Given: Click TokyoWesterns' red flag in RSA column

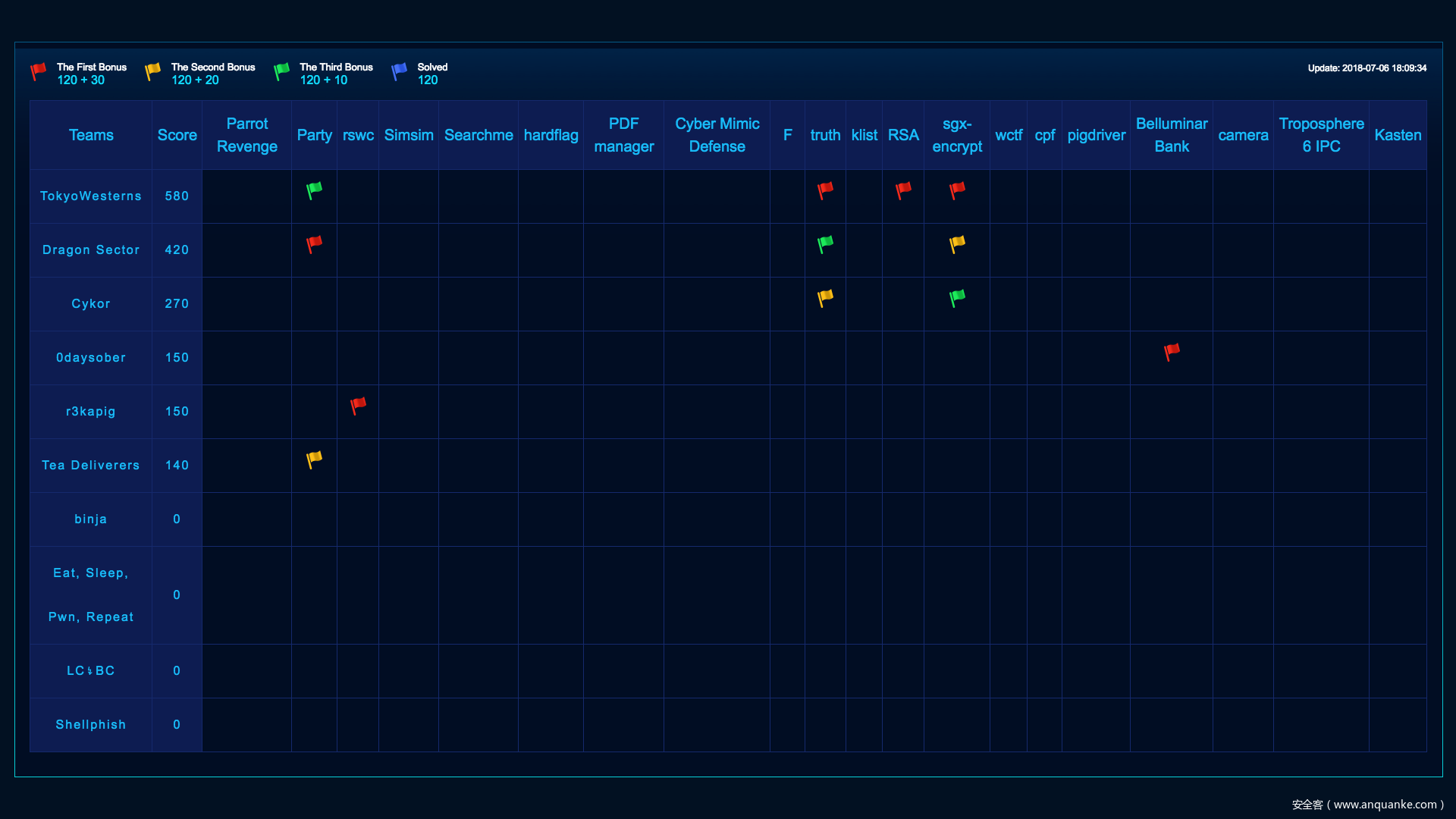Looking at the screenshot, I should pos(903,190).
